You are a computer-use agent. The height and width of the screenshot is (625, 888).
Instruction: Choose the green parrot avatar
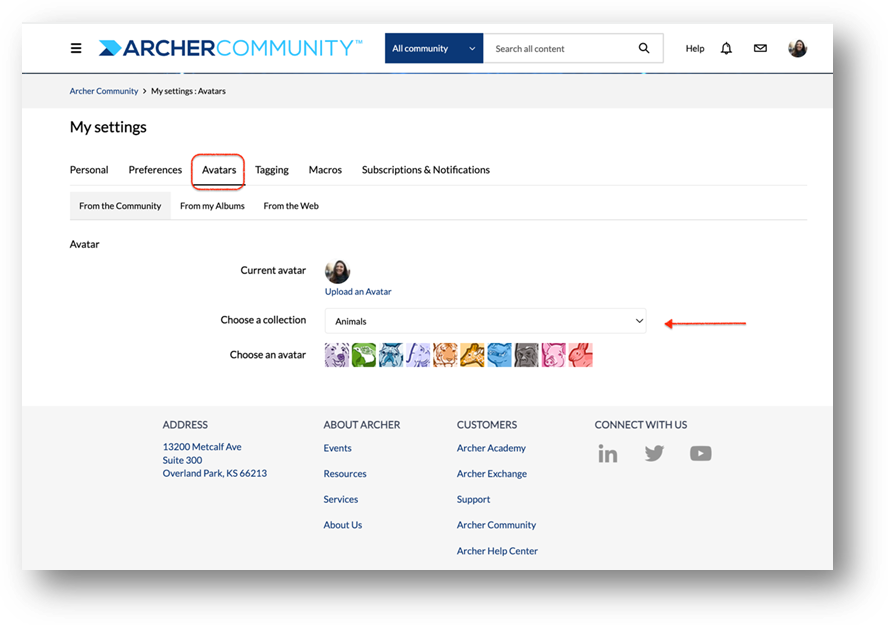[364, 355]
